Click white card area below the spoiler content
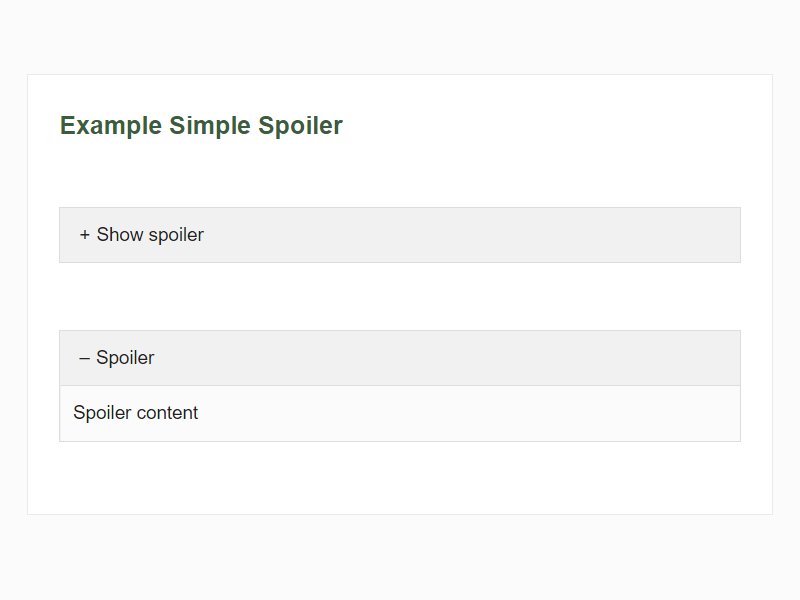 point(400,478)
